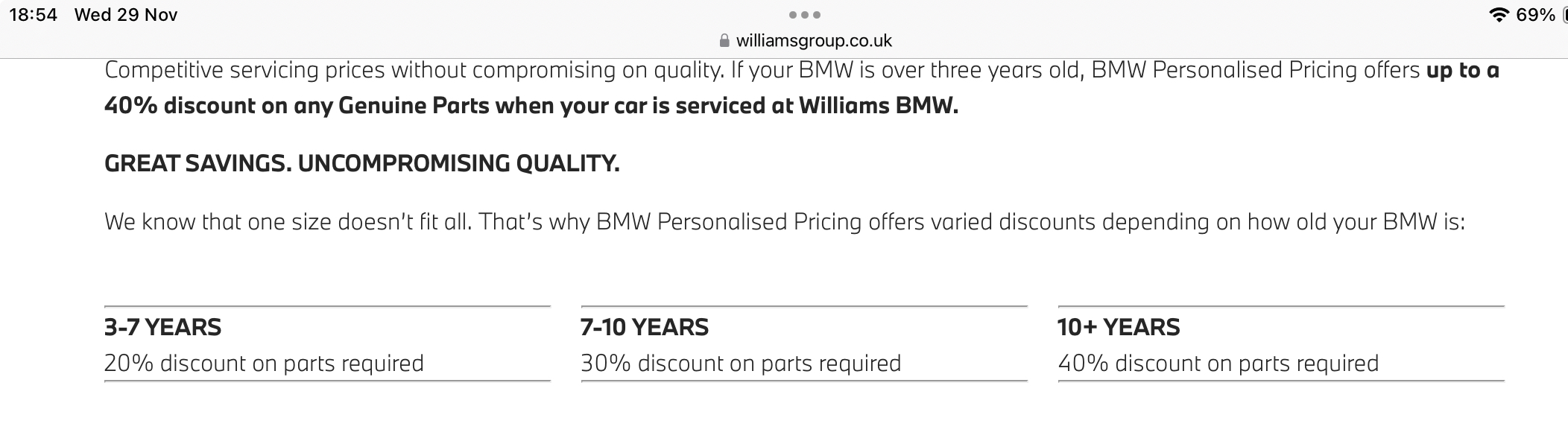The image size is (1568, 444).
Task: Click the bold 'up to a' text
Action: [1462, 70]
